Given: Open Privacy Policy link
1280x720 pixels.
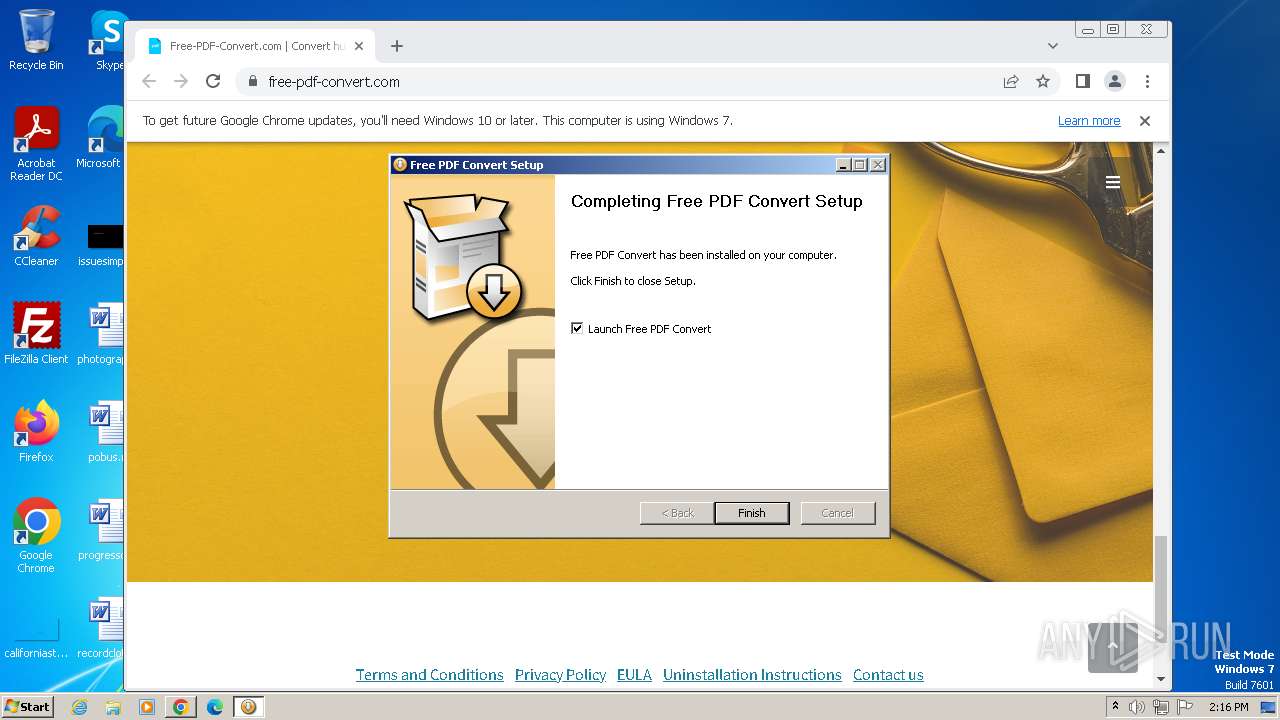Looking at the screenshot, I should 560,675.
